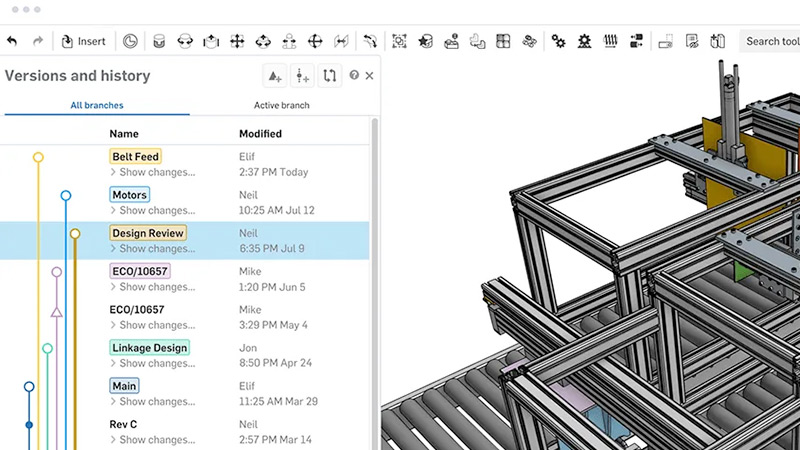Click the Search tools input field

click(x=771, y=41)
